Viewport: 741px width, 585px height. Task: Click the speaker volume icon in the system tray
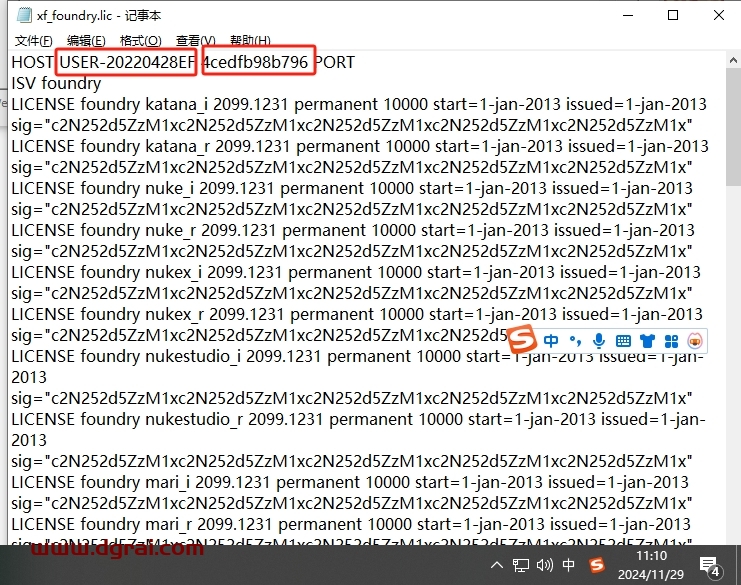pyautogui.click(x=545, y=565)
